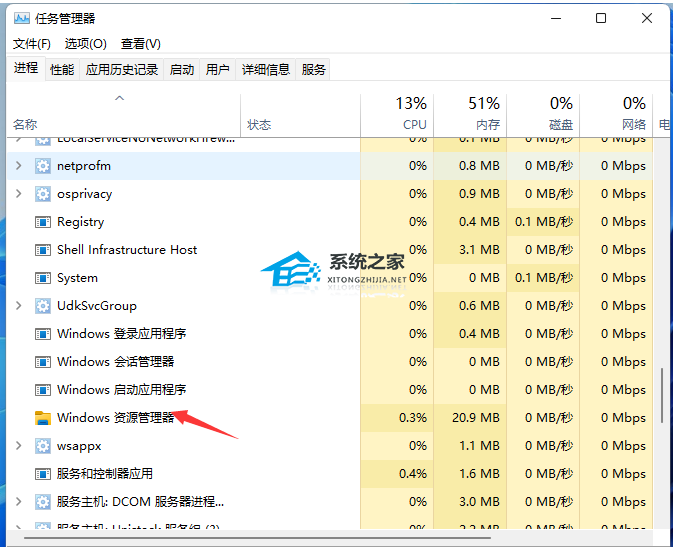Switch to the 详细信息 tab
Viewport: 673px width, 547px height.
[266, 70]
